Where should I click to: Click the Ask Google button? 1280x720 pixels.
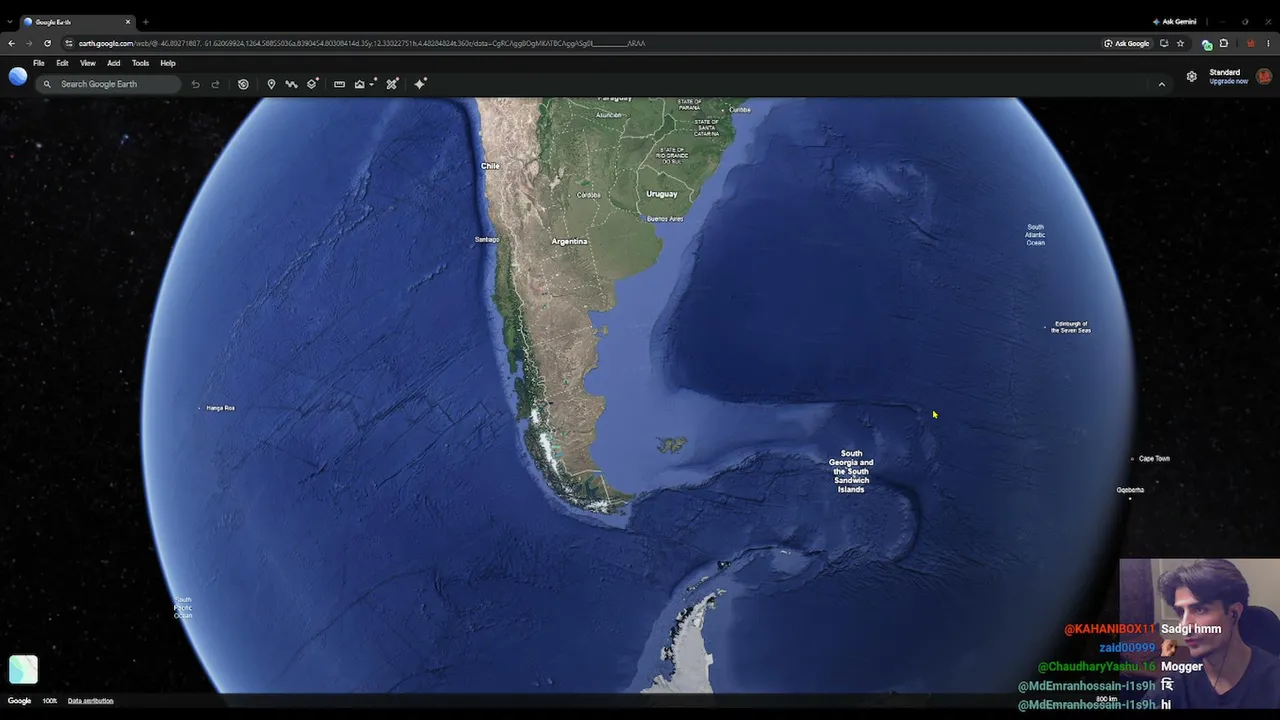click(x=1127, y=43)
